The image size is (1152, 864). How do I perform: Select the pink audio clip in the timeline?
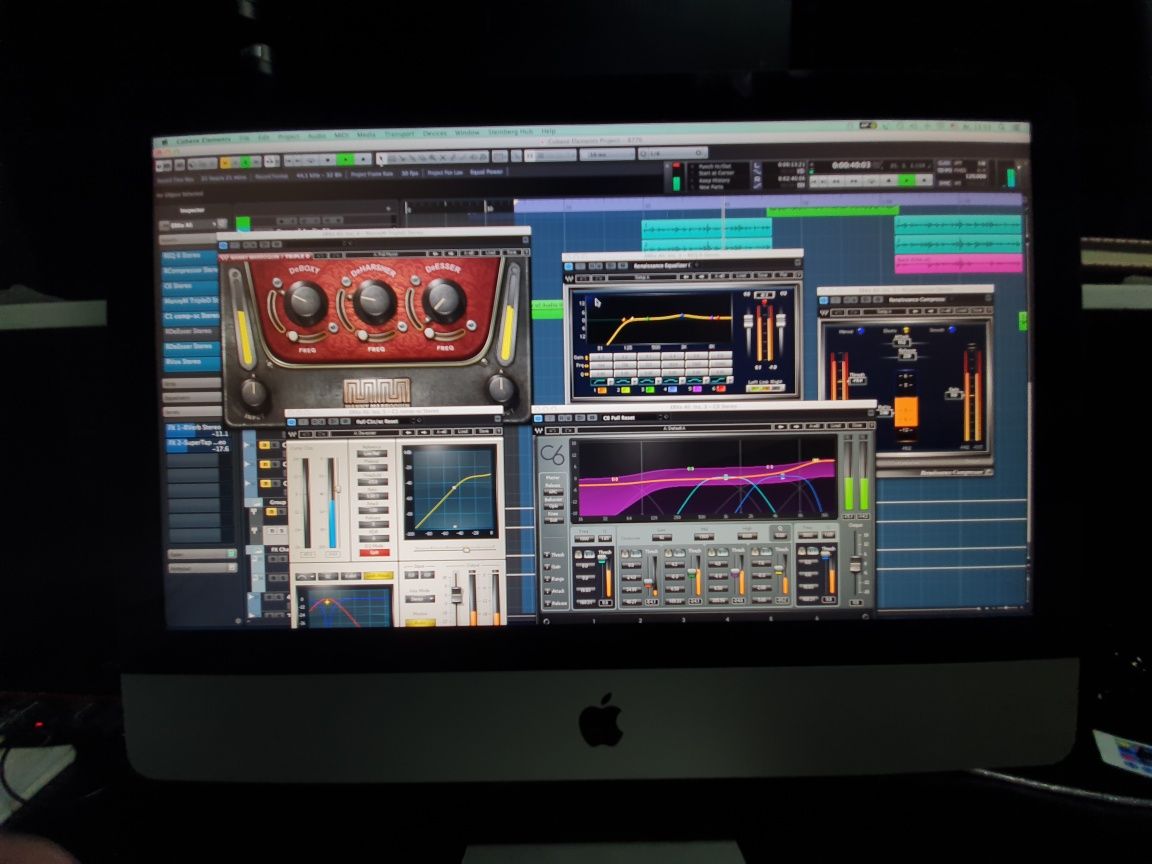click(x=957, y=263)
